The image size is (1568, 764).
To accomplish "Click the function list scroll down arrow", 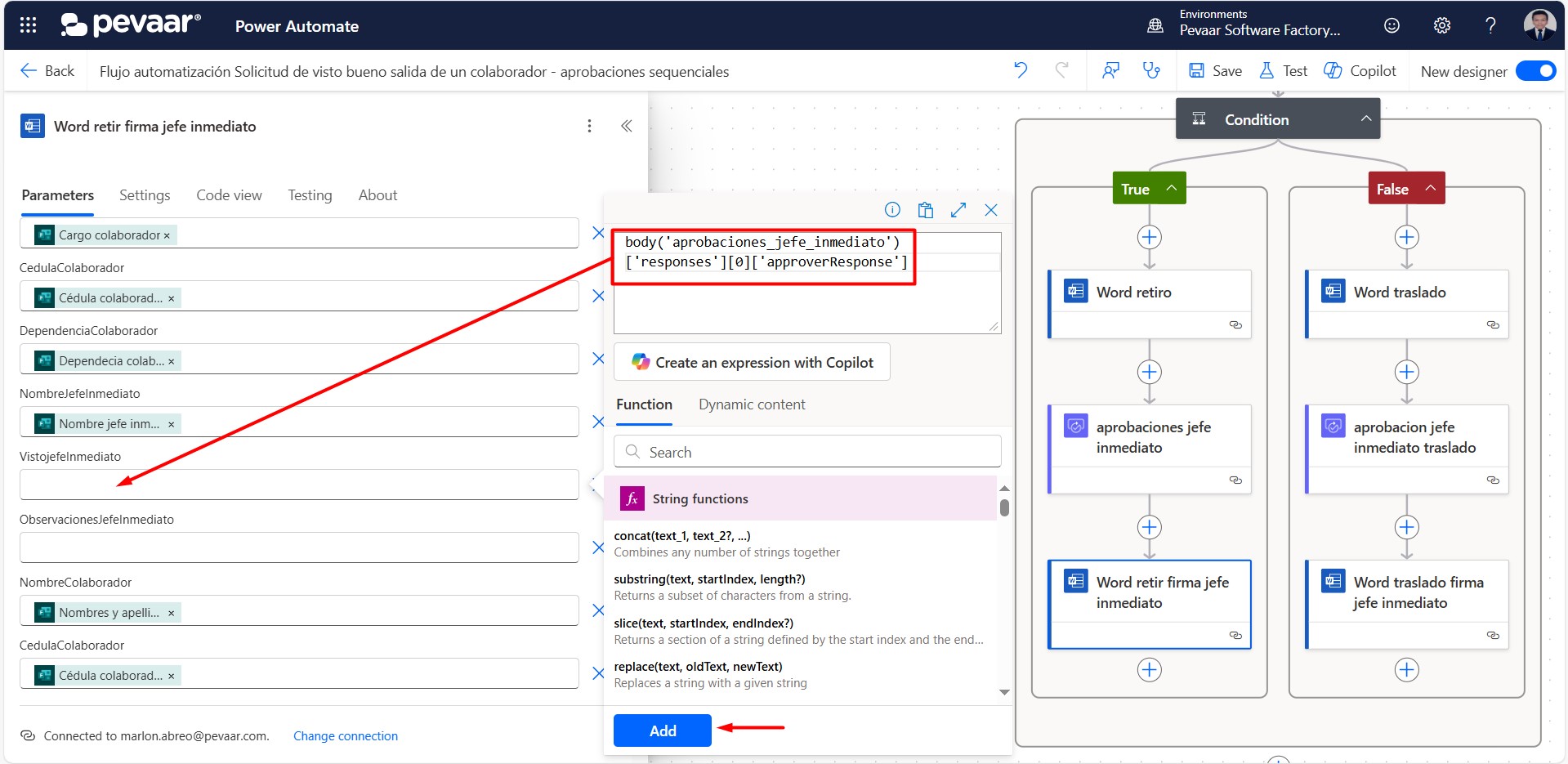I will point(1004,692).
